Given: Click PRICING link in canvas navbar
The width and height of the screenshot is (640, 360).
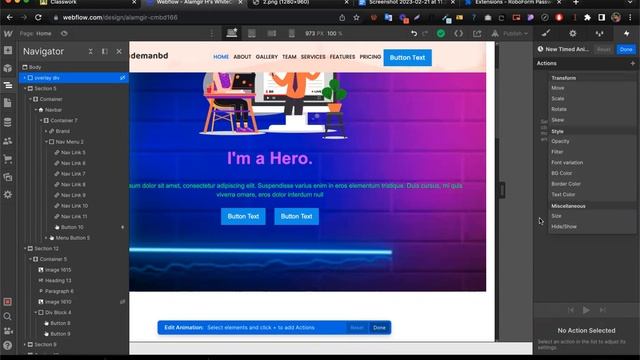Looking at the screenshot, I should coord(370,57).
